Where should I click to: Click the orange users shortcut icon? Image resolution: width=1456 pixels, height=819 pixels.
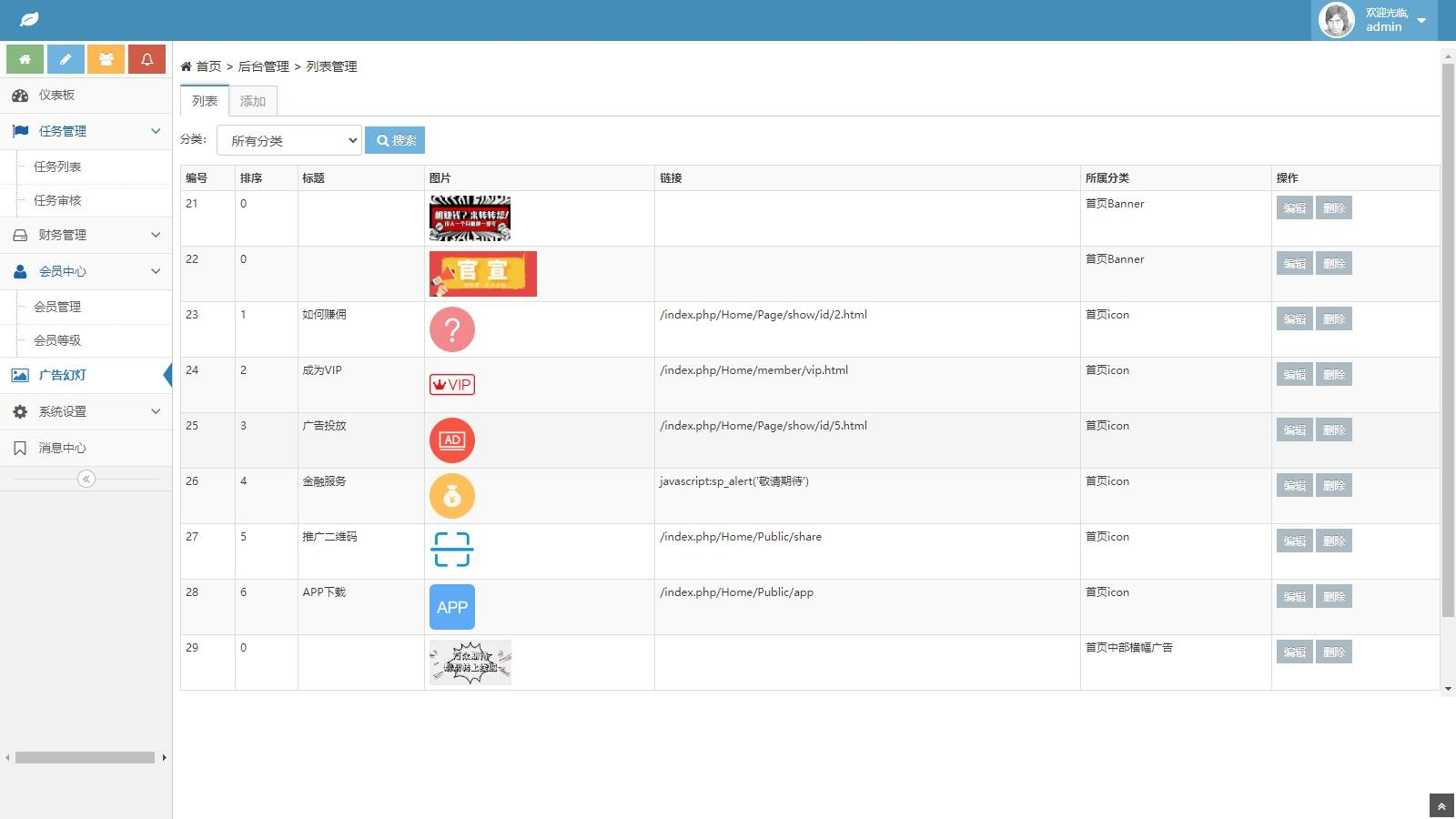click(106, 59)
